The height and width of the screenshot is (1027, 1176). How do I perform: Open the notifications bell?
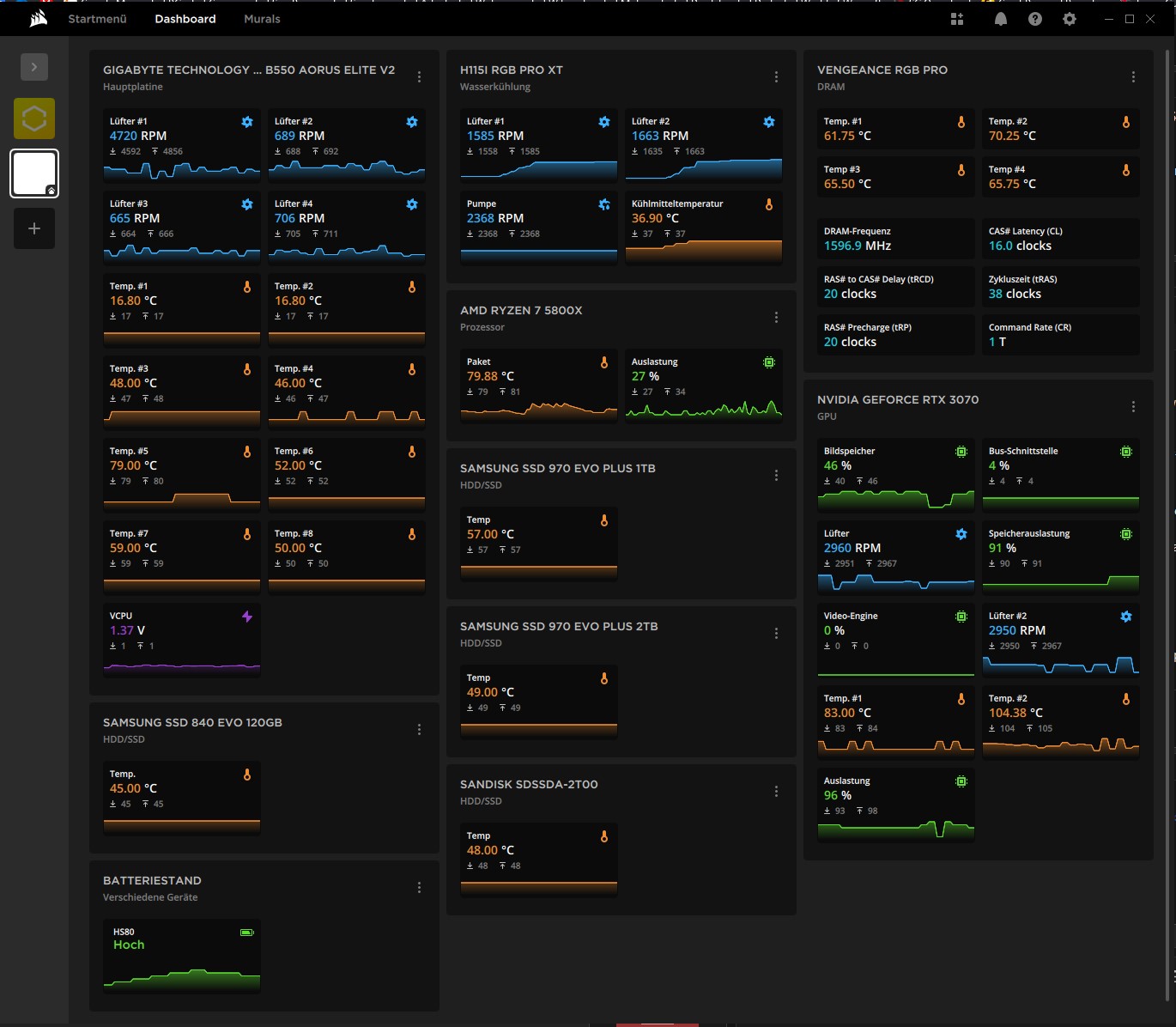click(x=1001, y=19)
